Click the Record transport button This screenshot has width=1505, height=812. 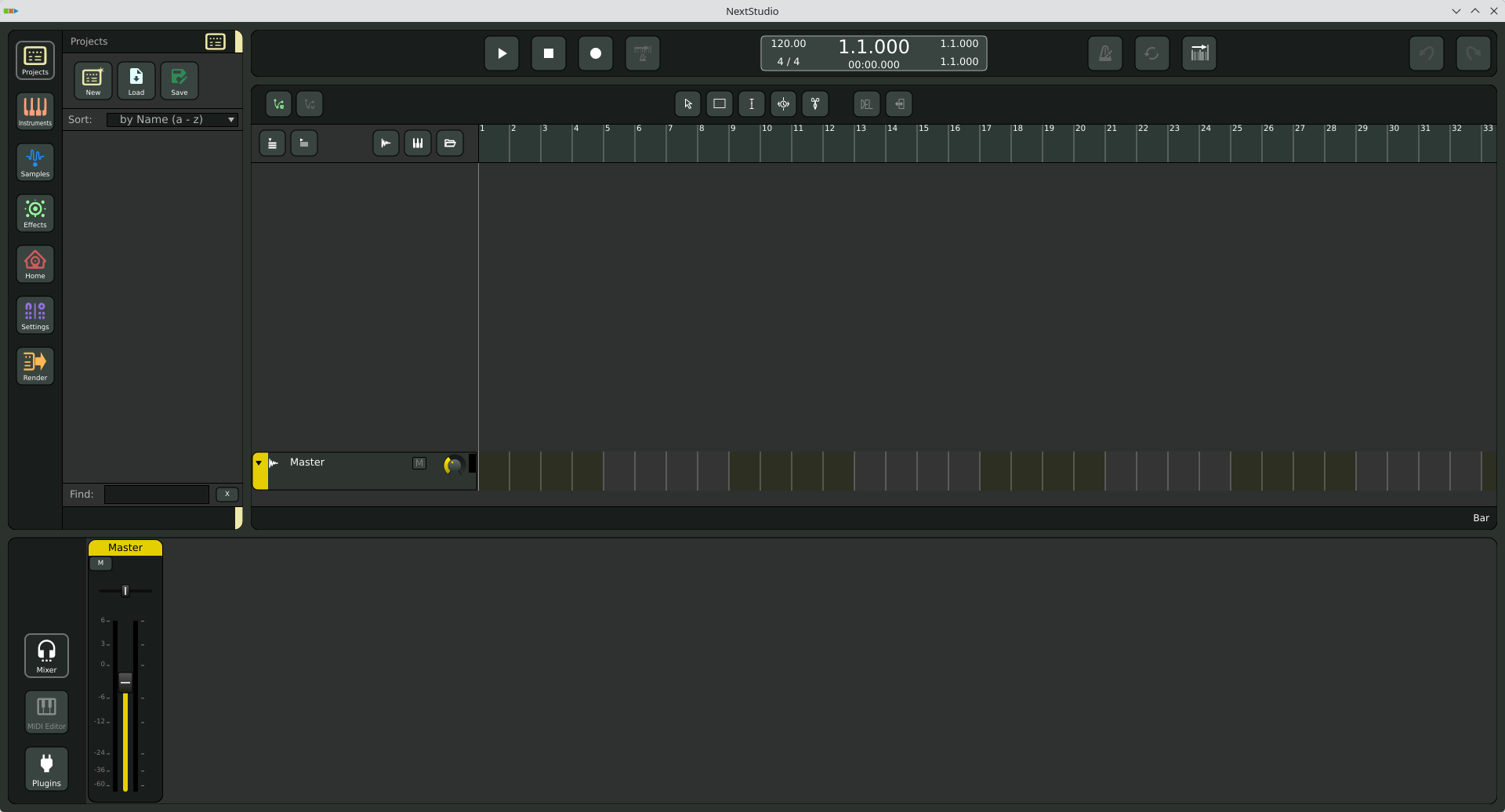[596, 53]
